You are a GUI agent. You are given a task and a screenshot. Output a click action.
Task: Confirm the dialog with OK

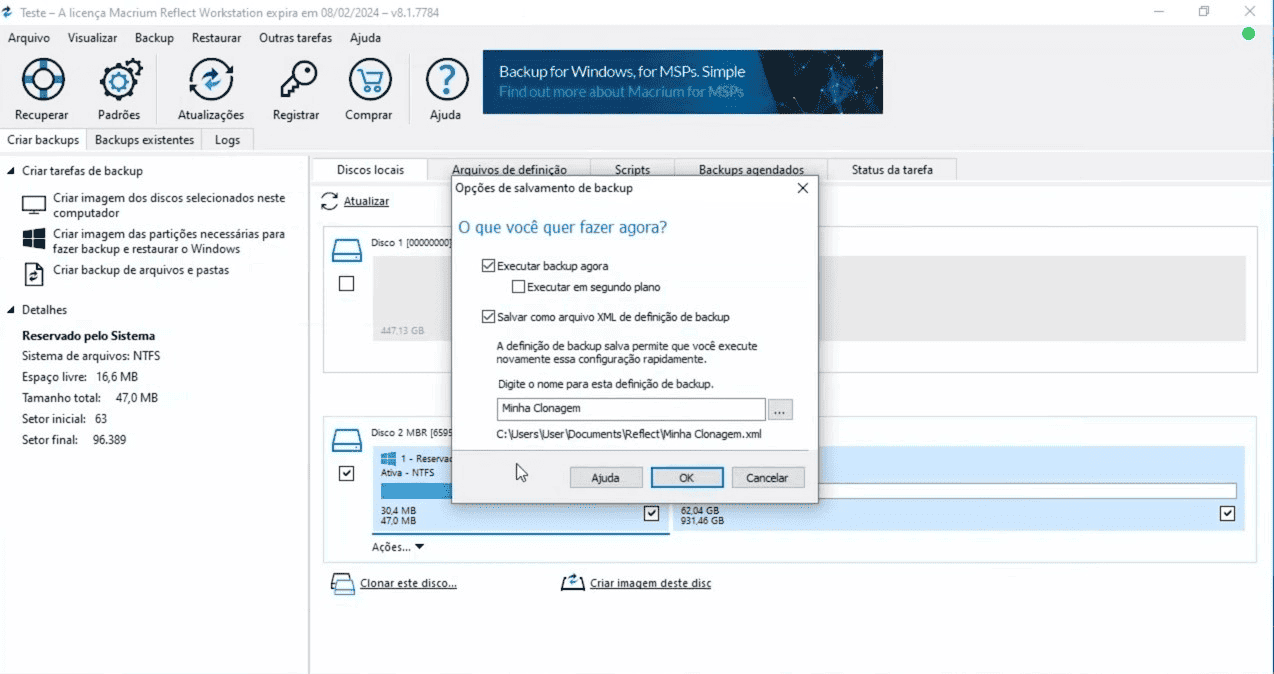point(686,478)
